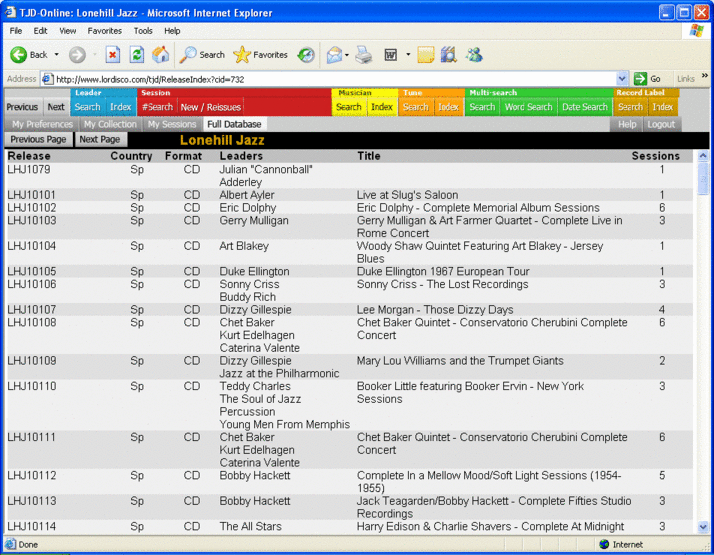
Task: Open the View menu
Action: tap(67, 31)
